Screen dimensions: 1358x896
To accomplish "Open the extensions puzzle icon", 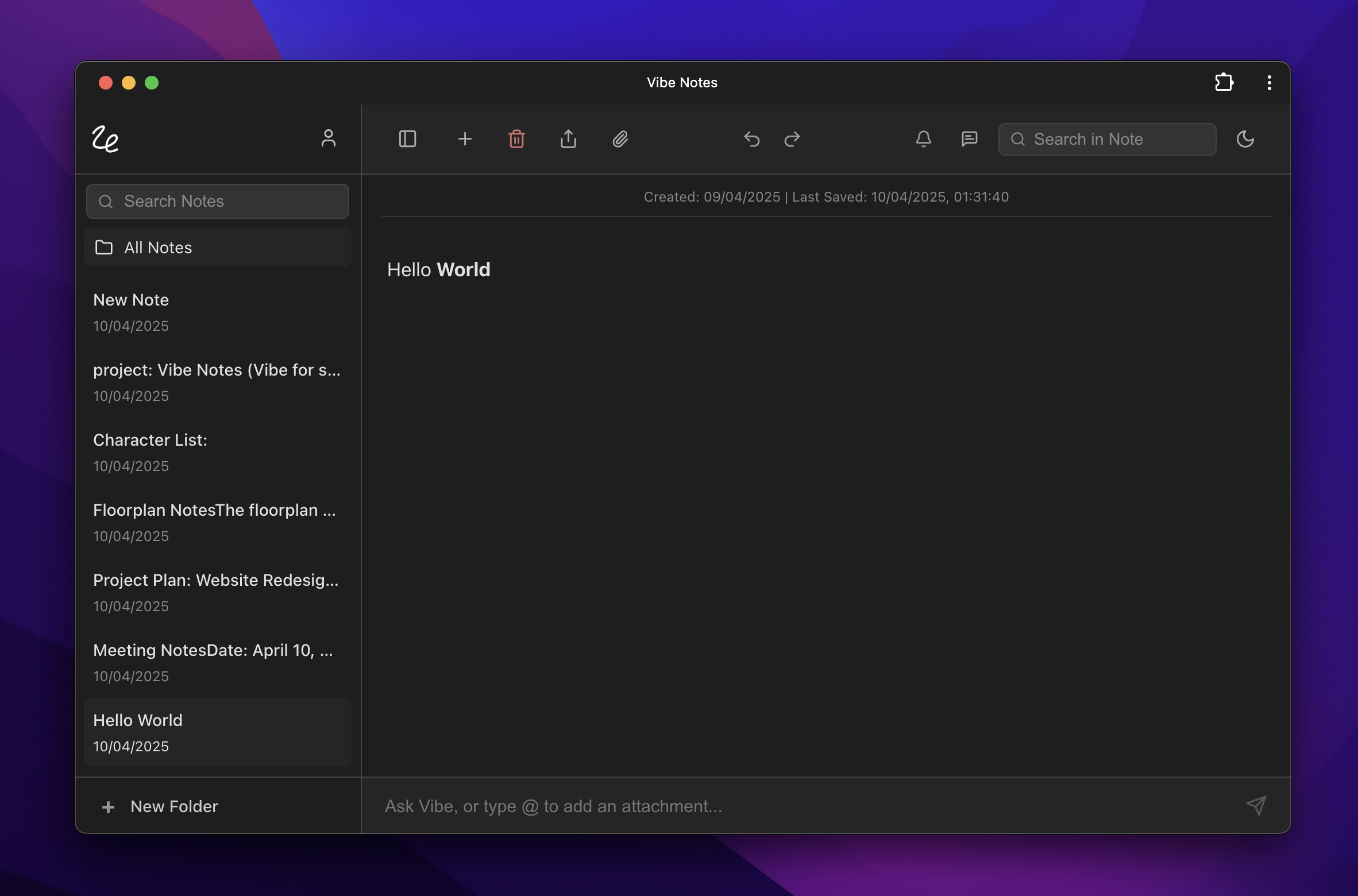I will point(1224,83).
